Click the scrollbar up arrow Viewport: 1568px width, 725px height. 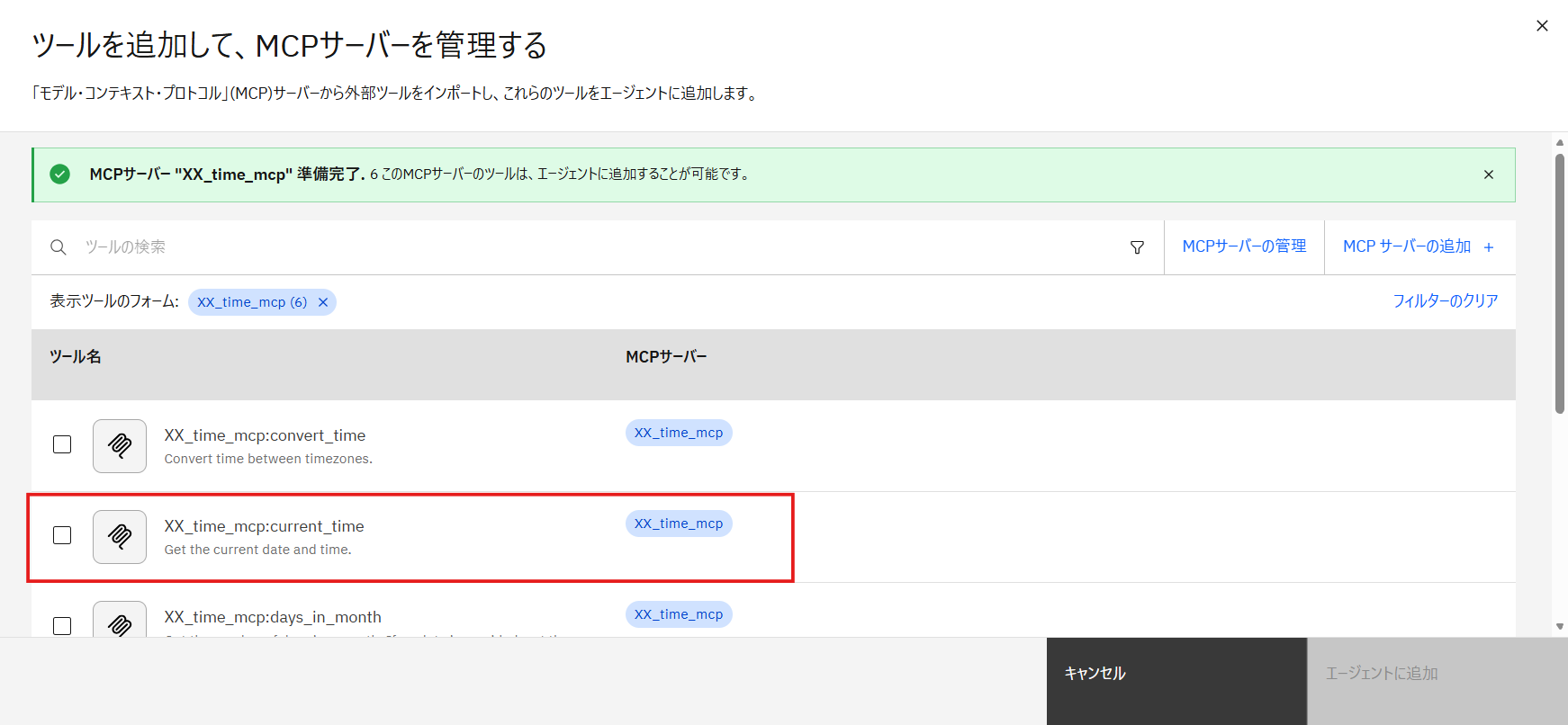pyautogui.click(x=1560, y=142)
